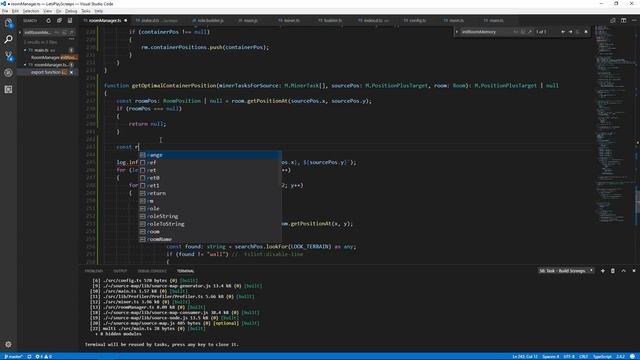Synchronize changes from the status bar
The height and width of the screenshot is (360, 640).
coord(29,357)
